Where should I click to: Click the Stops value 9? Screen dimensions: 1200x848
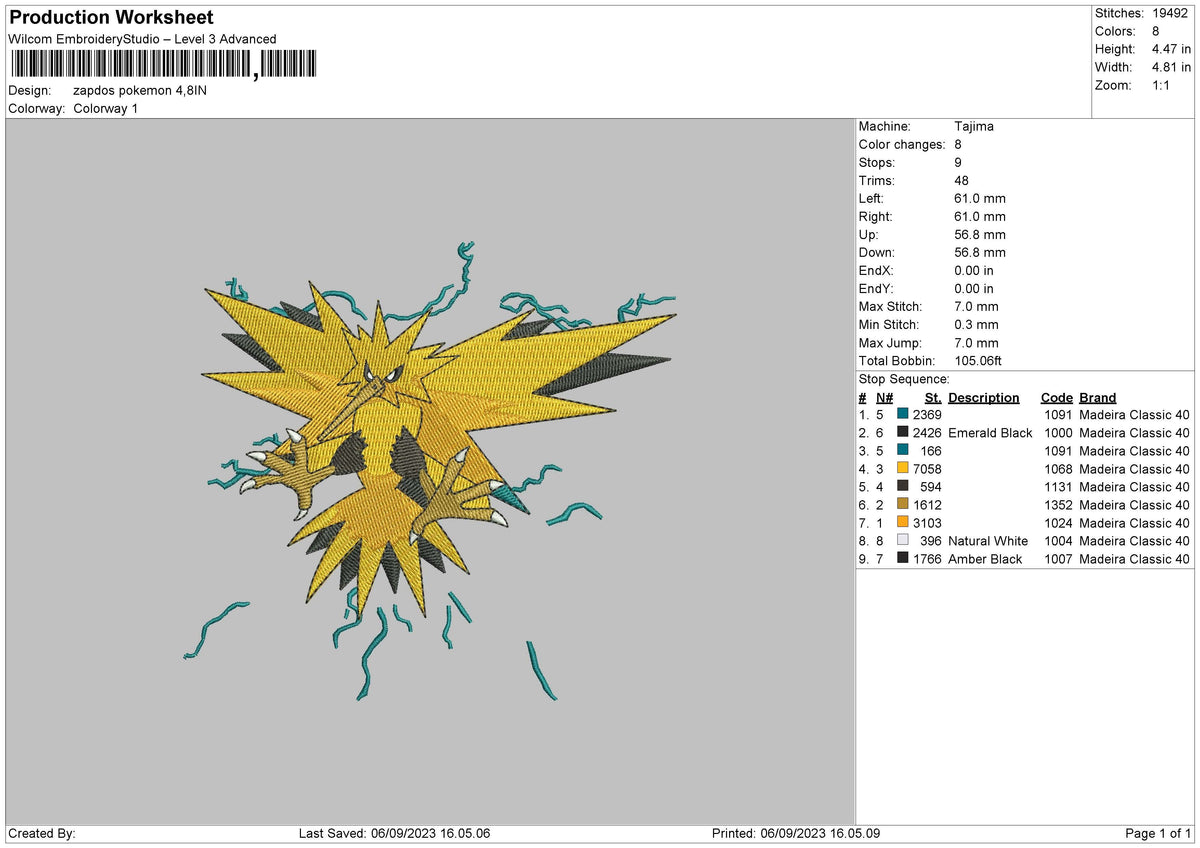pos(958,163)
